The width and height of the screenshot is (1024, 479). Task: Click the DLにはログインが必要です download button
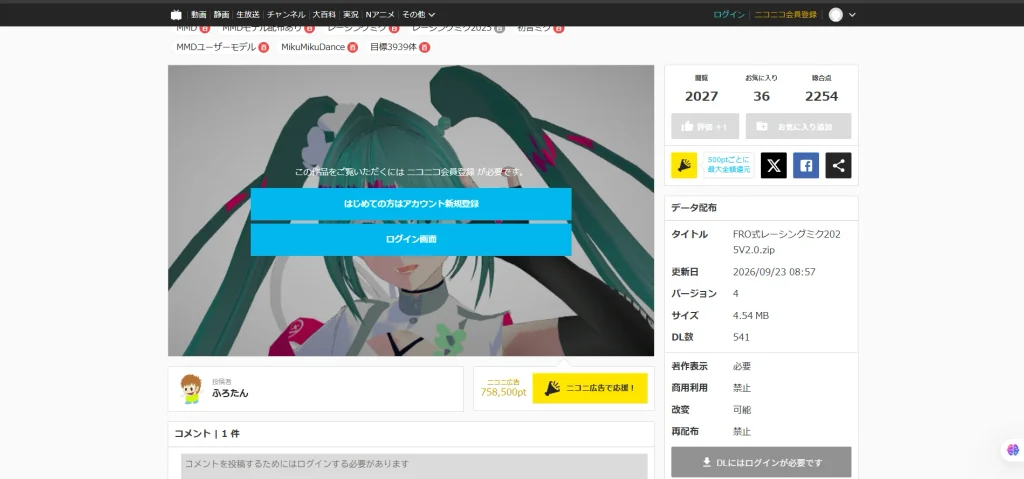[x=761, y=462]
